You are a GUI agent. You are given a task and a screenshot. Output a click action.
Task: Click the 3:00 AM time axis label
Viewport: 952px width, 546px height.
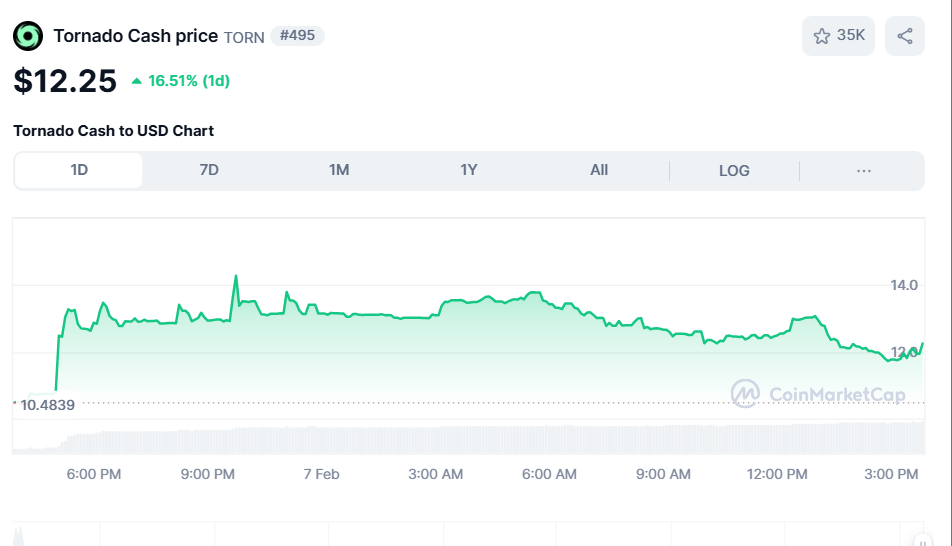435,474
